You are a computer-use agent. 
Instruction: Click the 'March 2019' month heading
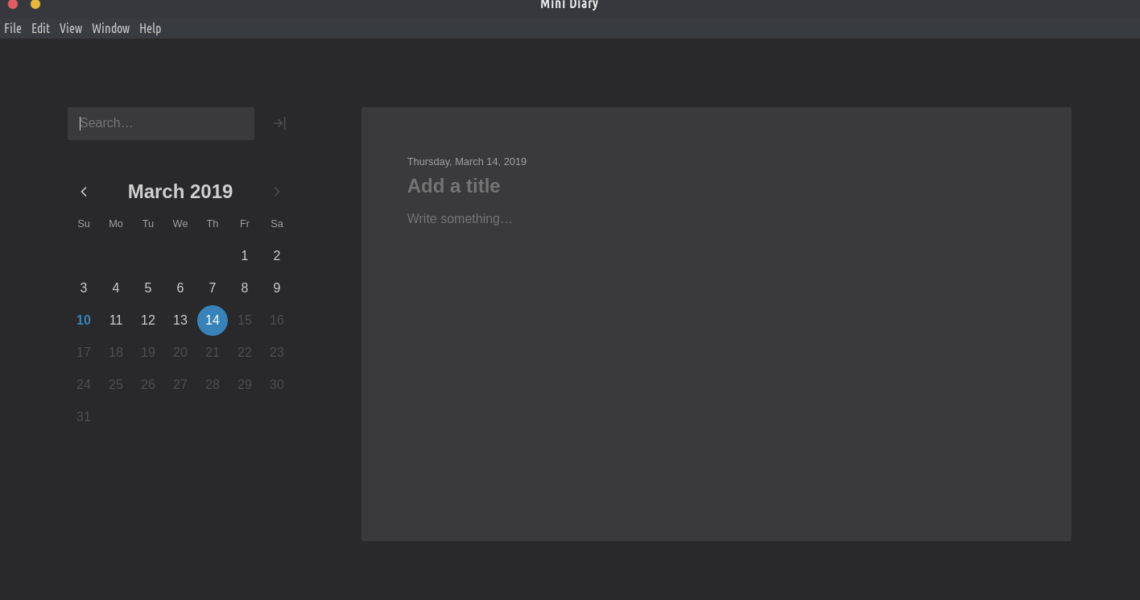point(180,192)
